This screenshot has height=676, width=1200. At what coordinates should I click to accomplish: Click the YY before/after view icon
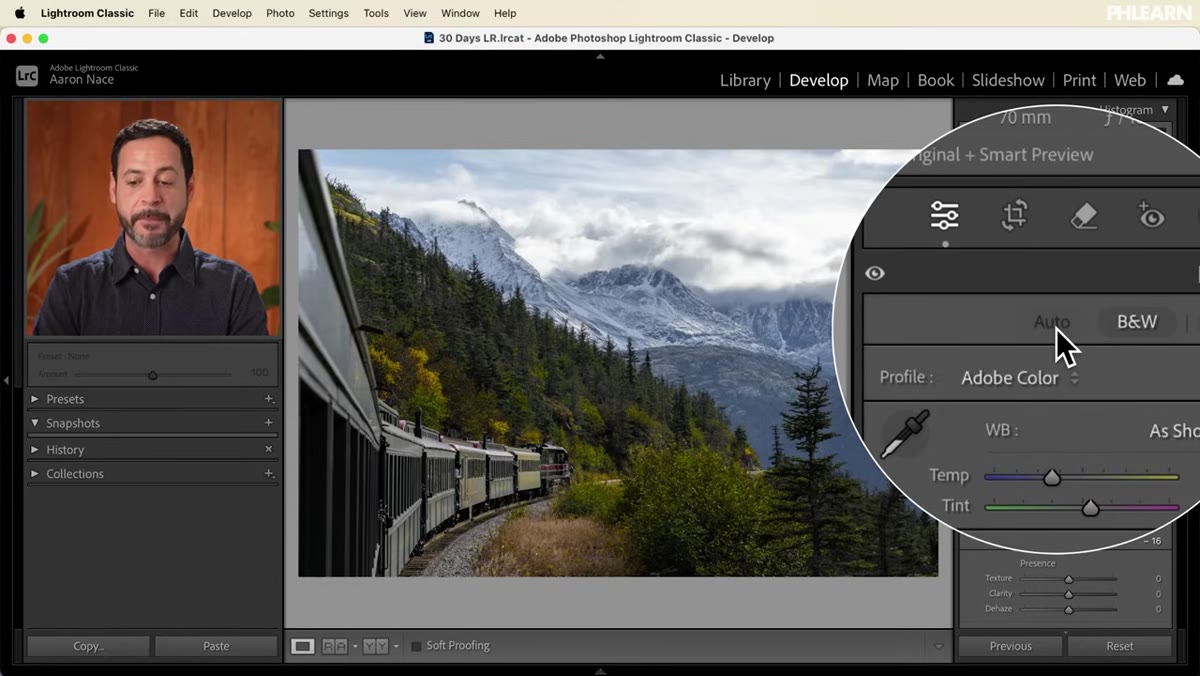(x=375, y=646)
